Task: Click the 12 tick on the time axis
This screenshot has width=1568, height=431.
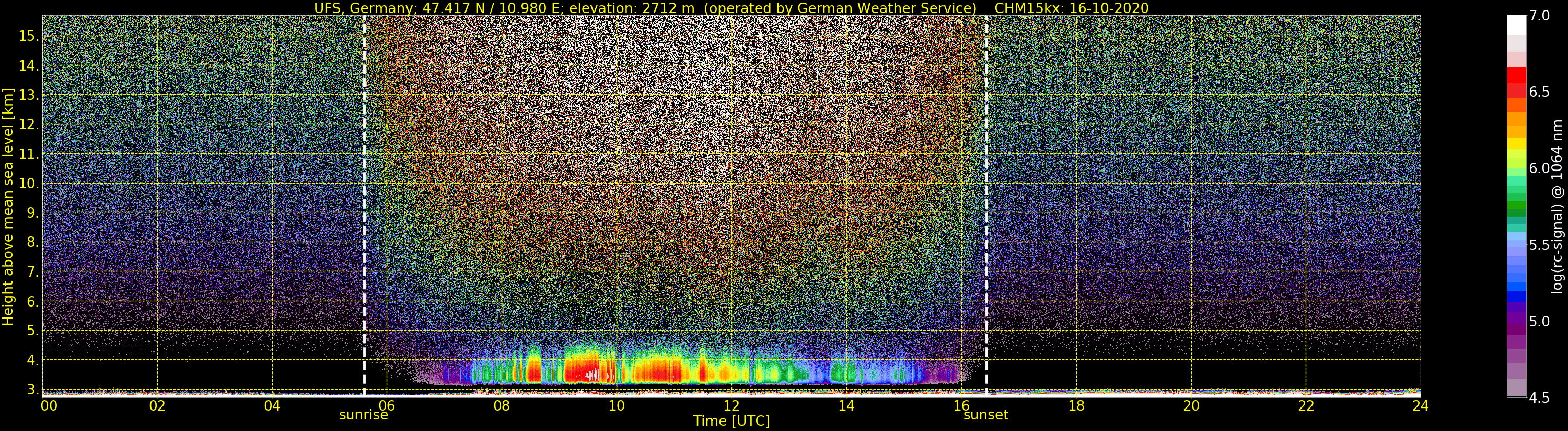Action: point(731,405)
